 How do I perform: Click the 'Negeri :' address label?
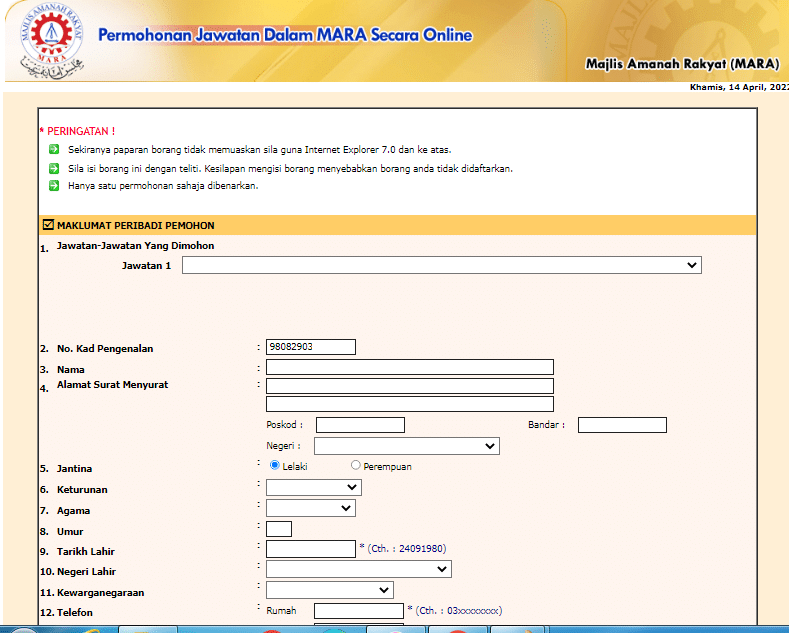pos(283,446)
